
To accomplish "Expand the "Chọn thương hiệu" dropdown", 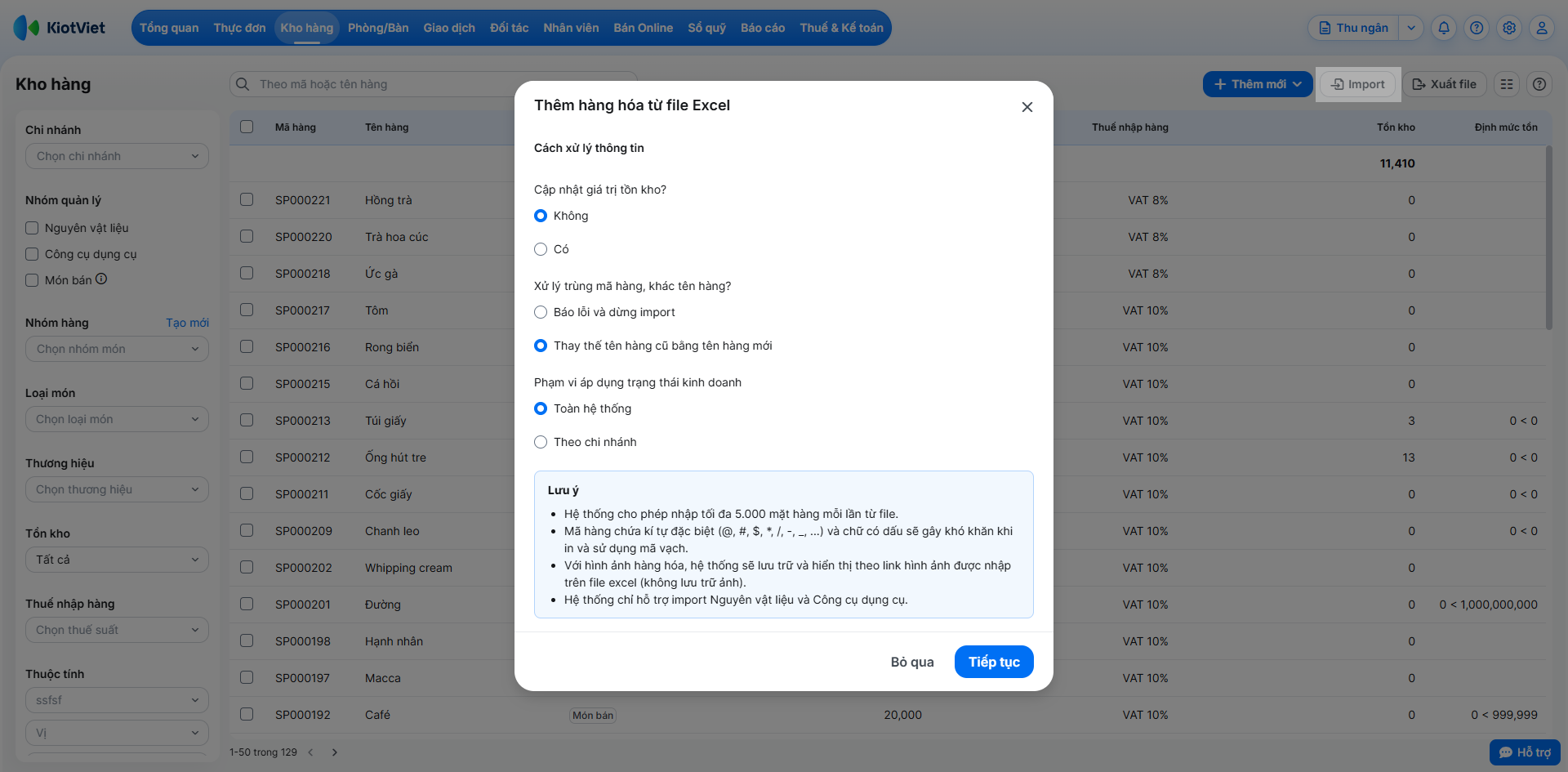I will point(117,489).
